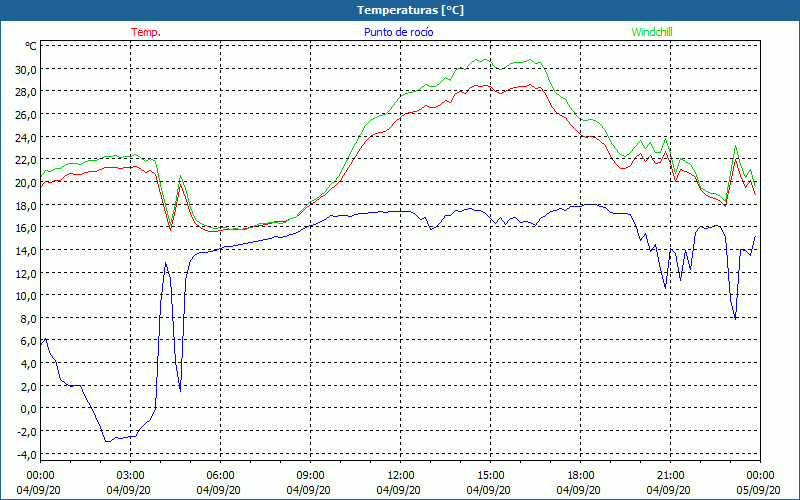Click the 18,0 y-axis value
This screenshot has height=500, width=800.
tap(26, 205)
